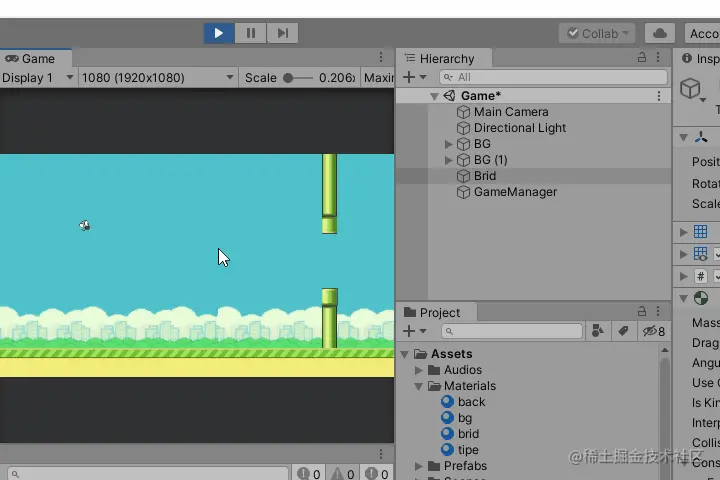
Task: Expand the Mesh Filter component
Action: [684, 232]
